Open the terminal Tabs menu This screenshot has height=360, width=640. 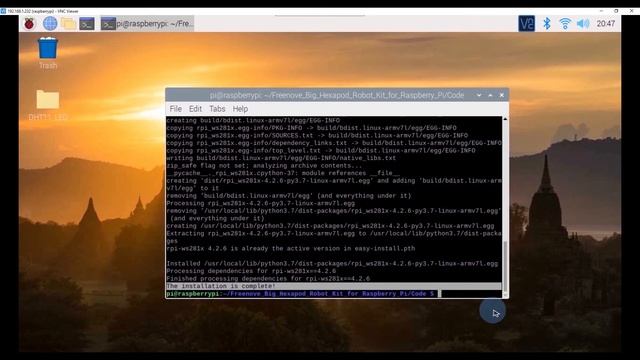click(217, 109)
